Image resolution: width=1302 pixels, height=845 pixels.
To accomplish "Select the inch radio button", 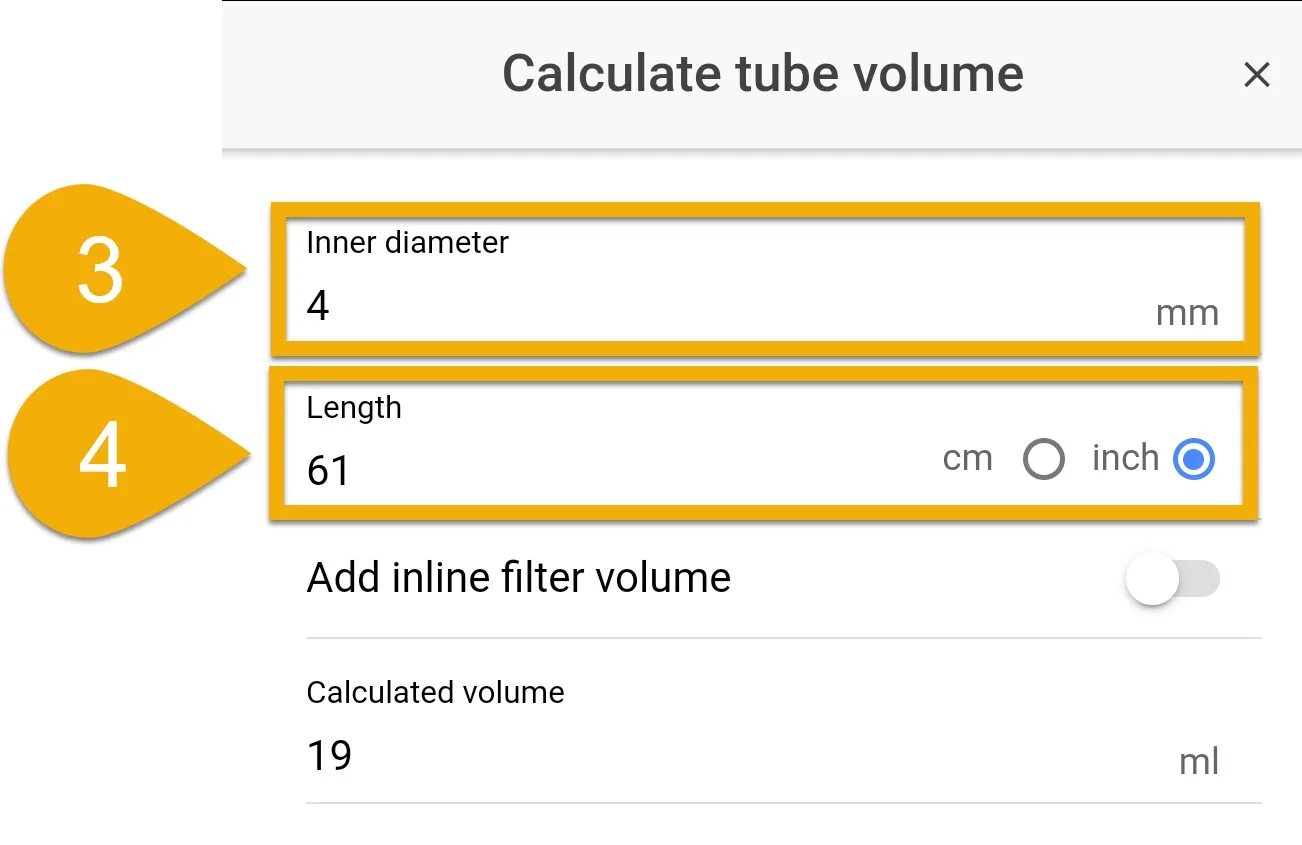I will [x=1194, y=460].
